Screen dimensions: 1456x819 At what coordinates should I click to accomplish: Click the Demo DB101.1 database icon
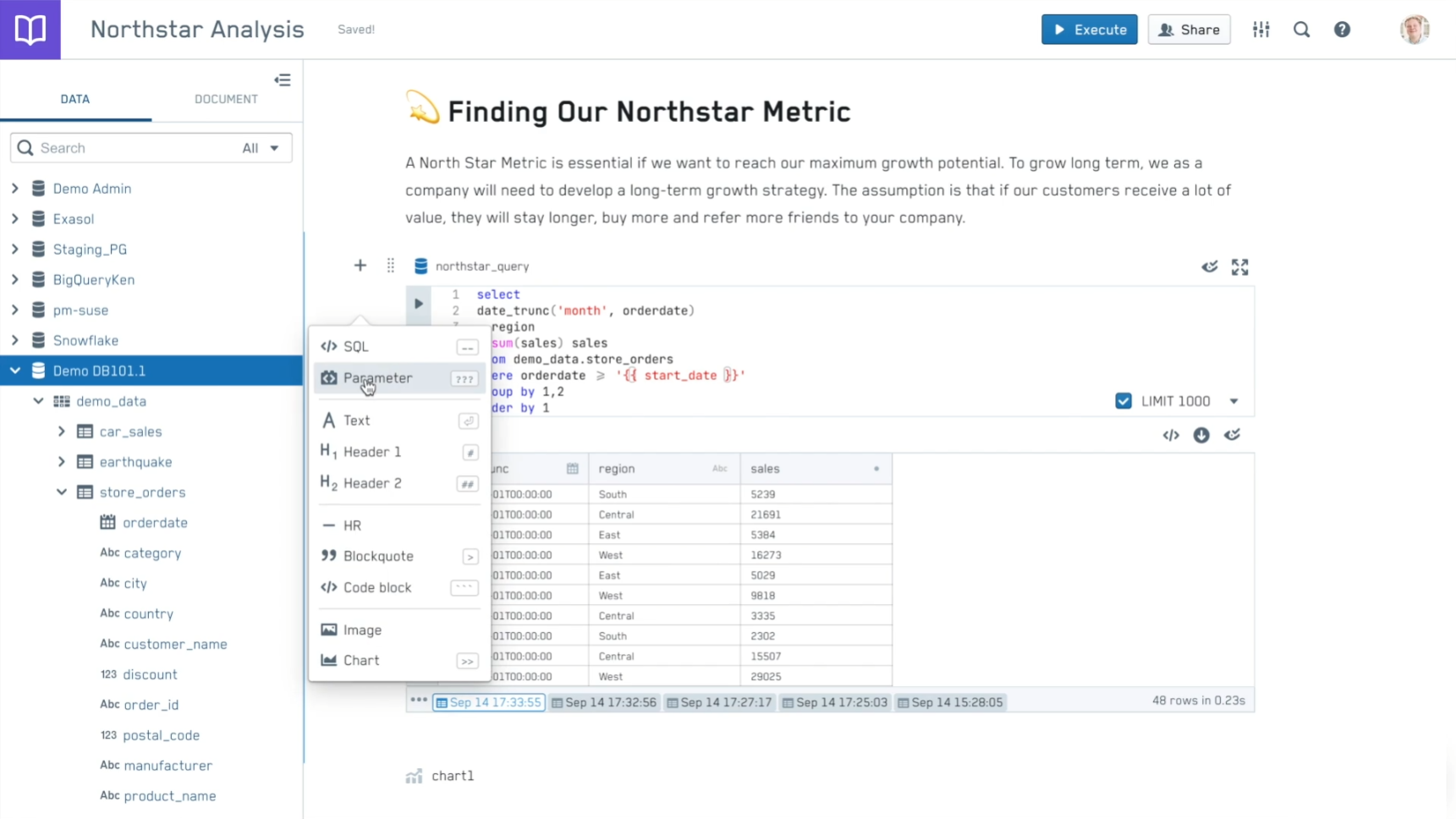click(39, 371)
